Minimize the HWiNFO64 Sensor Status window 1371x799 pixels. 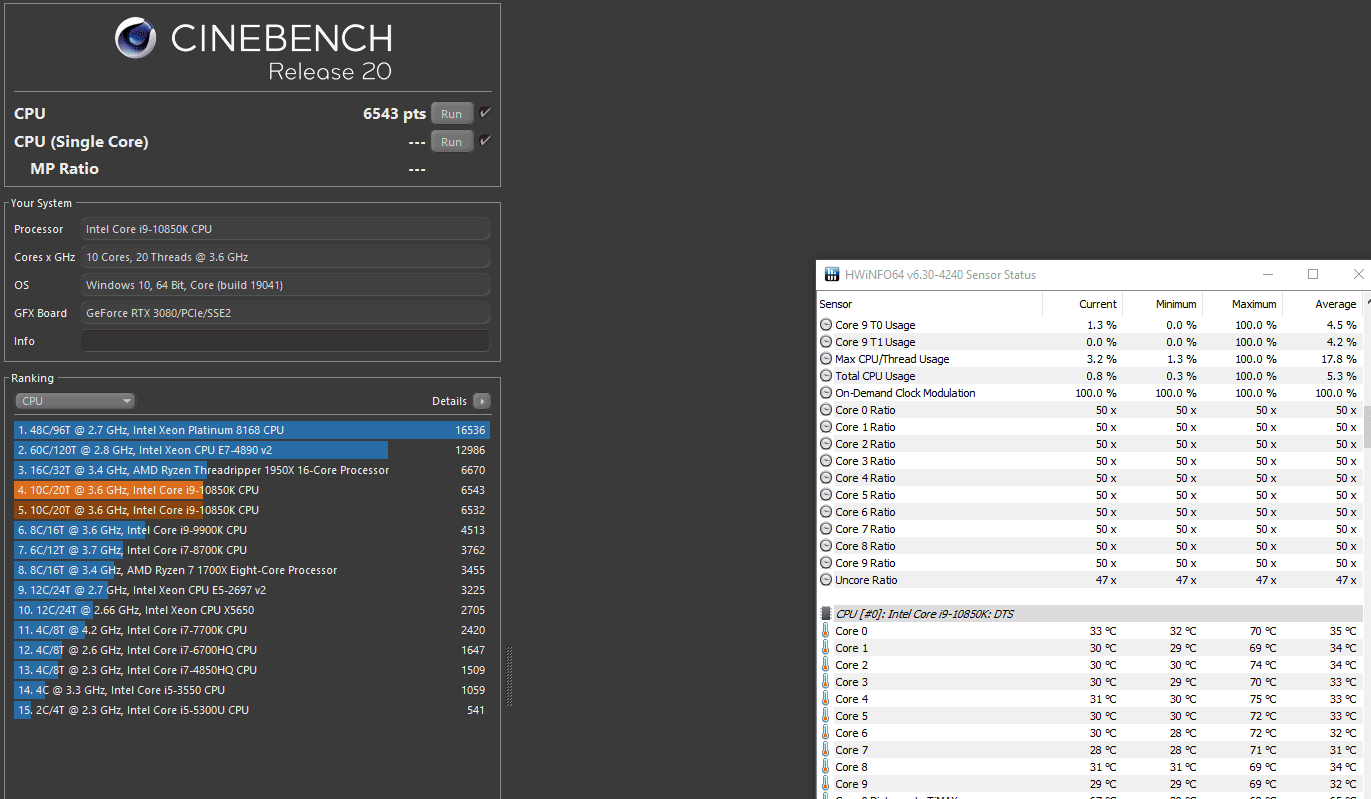click(1267, 274)
